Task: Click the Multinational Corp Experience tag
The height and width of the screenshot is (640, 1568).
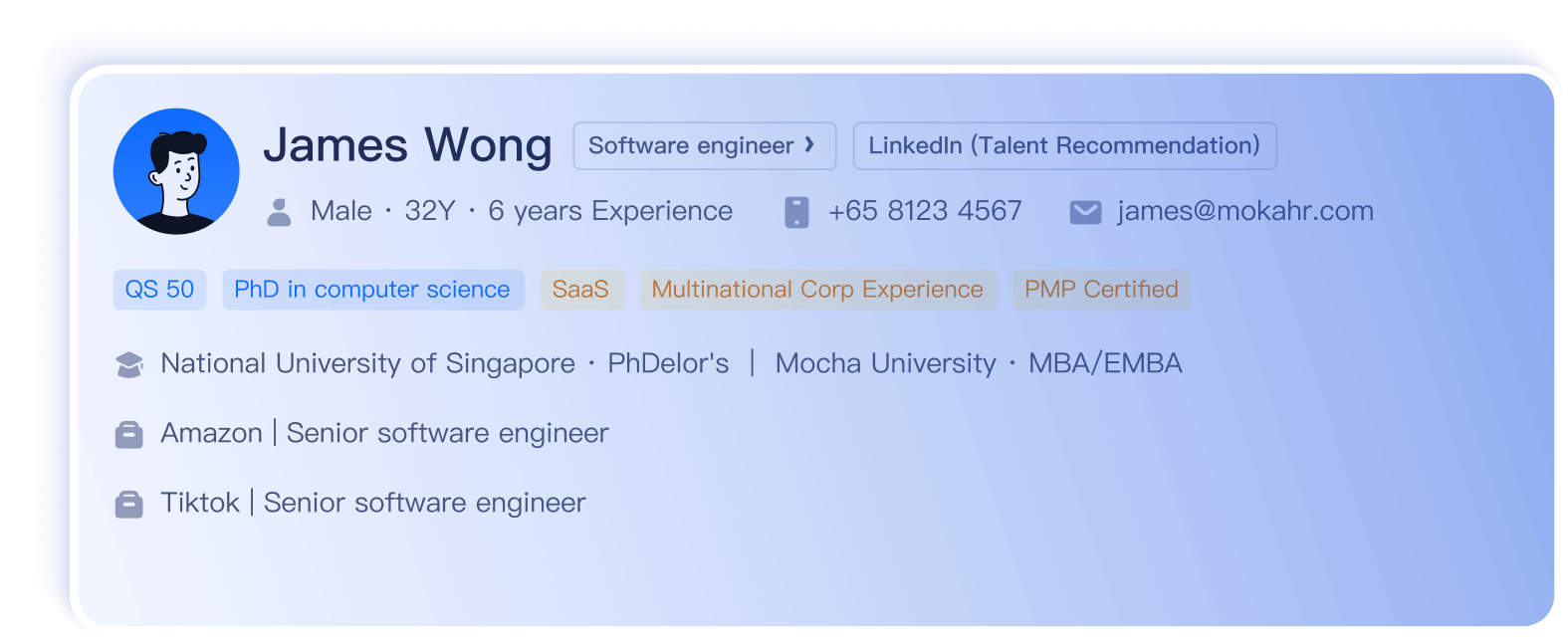Action: coord(817,290)
